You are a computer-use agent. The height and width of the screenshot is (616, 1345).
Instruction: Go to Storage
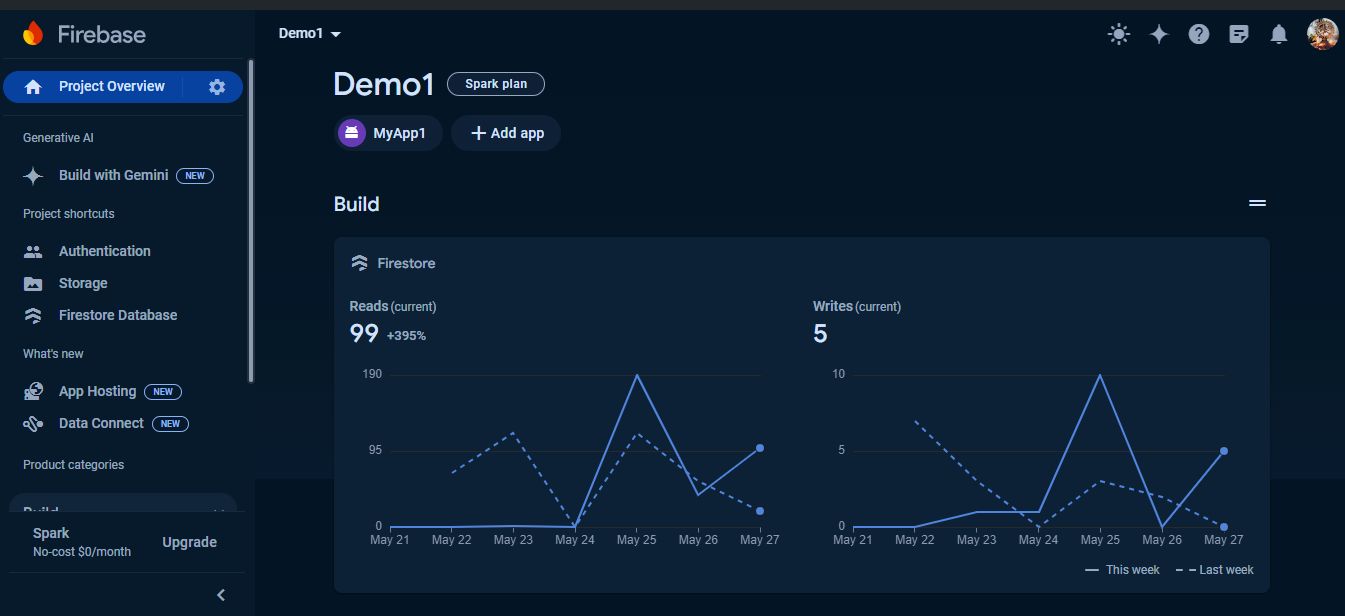click(x=83, y=283)
